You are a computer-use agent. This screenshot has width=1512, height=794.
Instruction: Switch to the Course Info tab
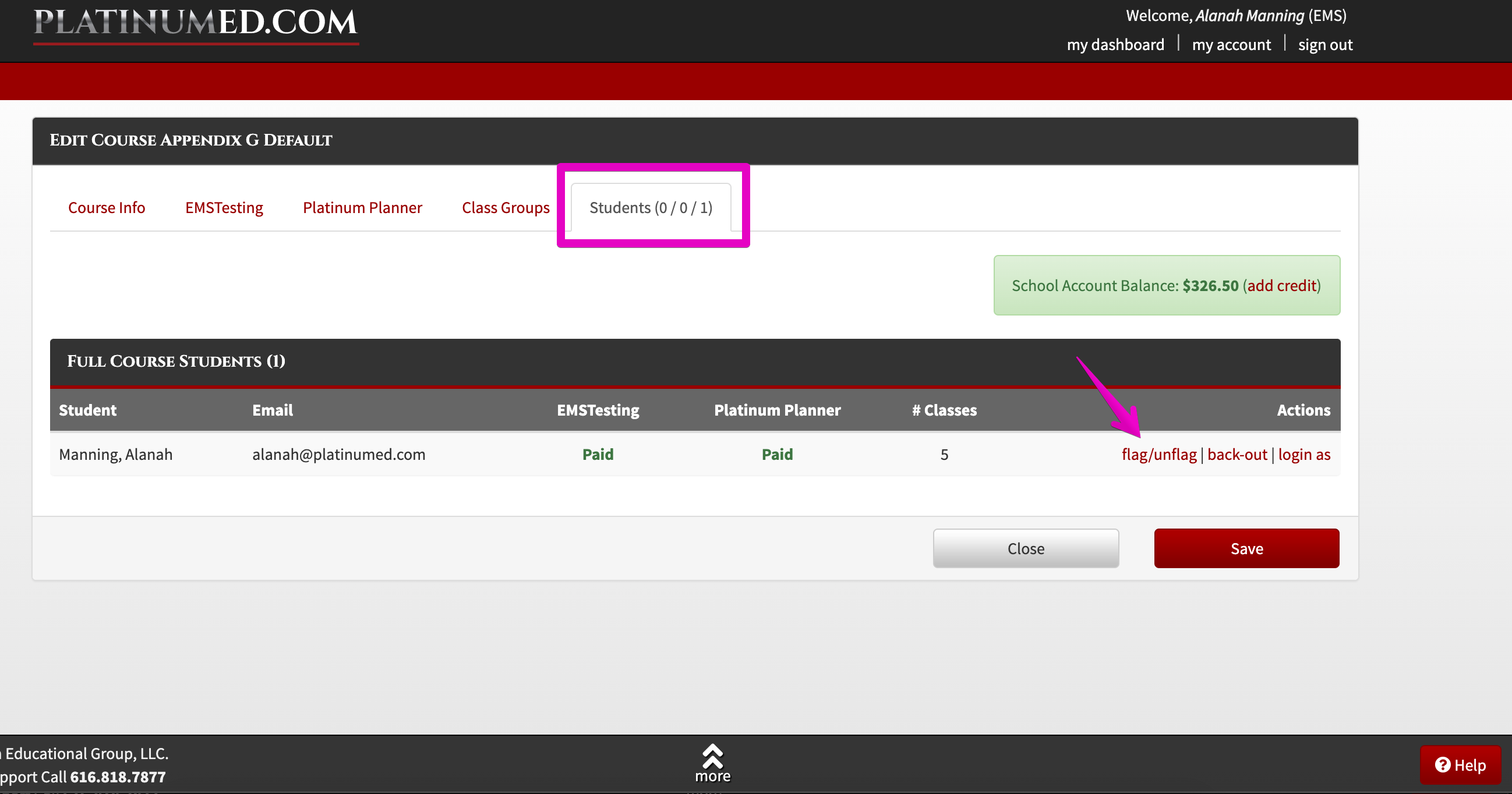pyautogui.click(x=106, y=207)
